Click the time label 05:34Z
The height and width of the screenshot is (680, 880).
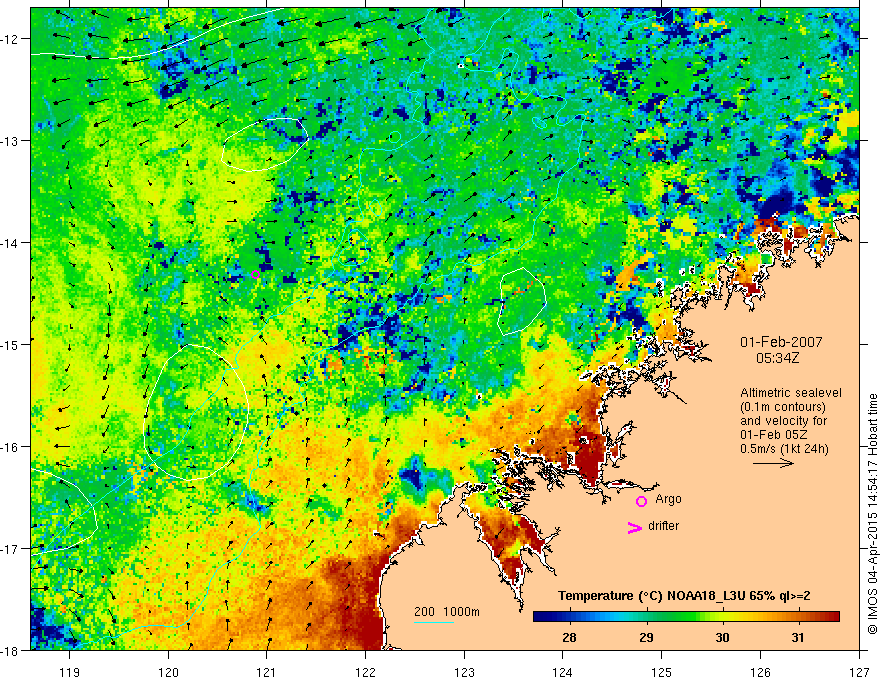point(777,358)
